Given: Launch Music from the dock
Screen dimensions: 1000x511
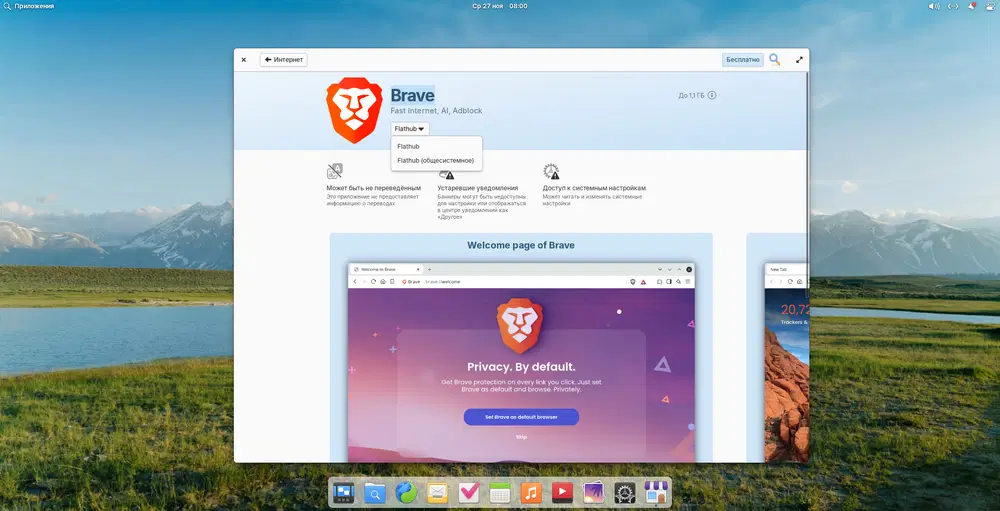Looking at the screenshot, I should tap(531, 492).
